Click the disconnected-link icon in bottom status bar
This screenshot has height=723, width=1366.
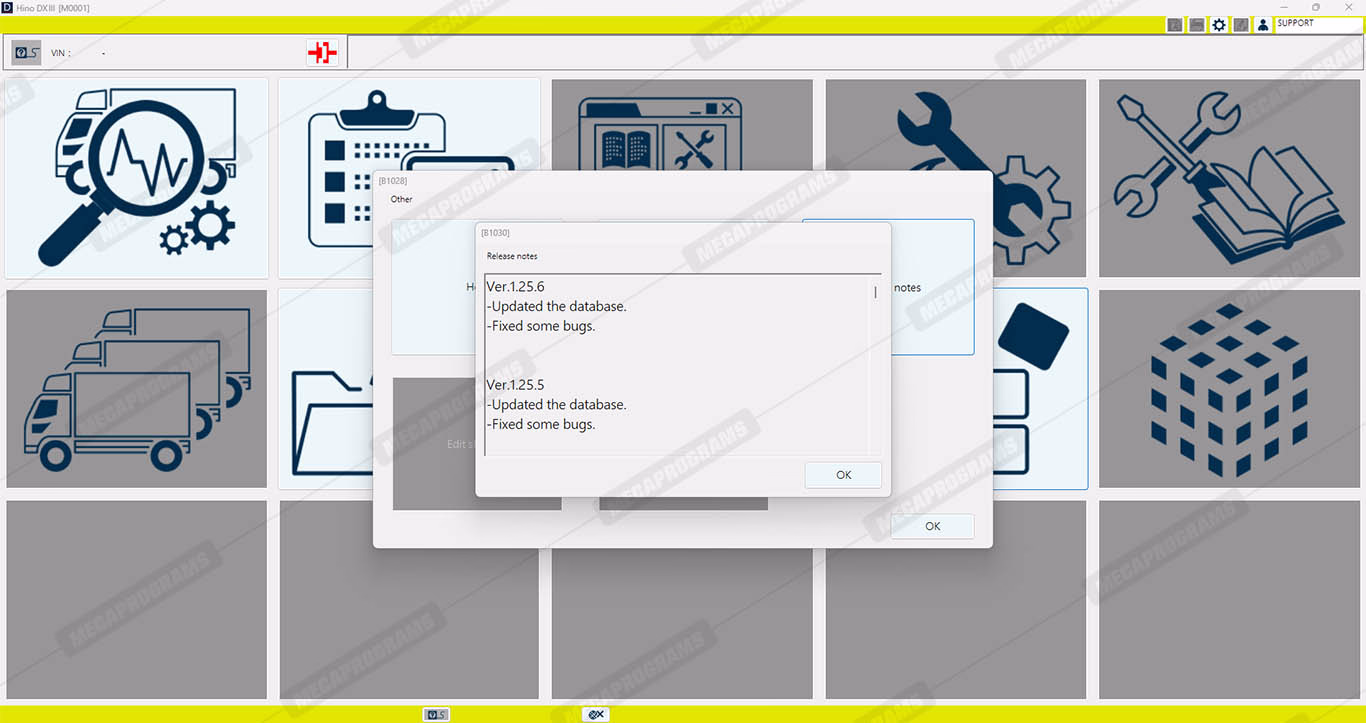point(596,714)
